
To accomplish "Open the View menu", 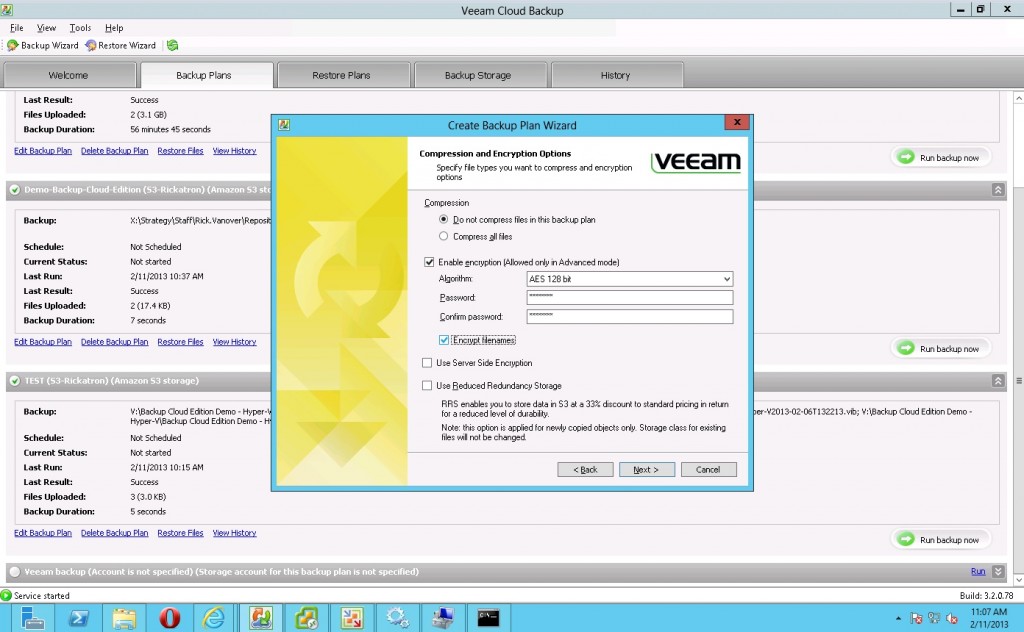I will pos(46,27).
